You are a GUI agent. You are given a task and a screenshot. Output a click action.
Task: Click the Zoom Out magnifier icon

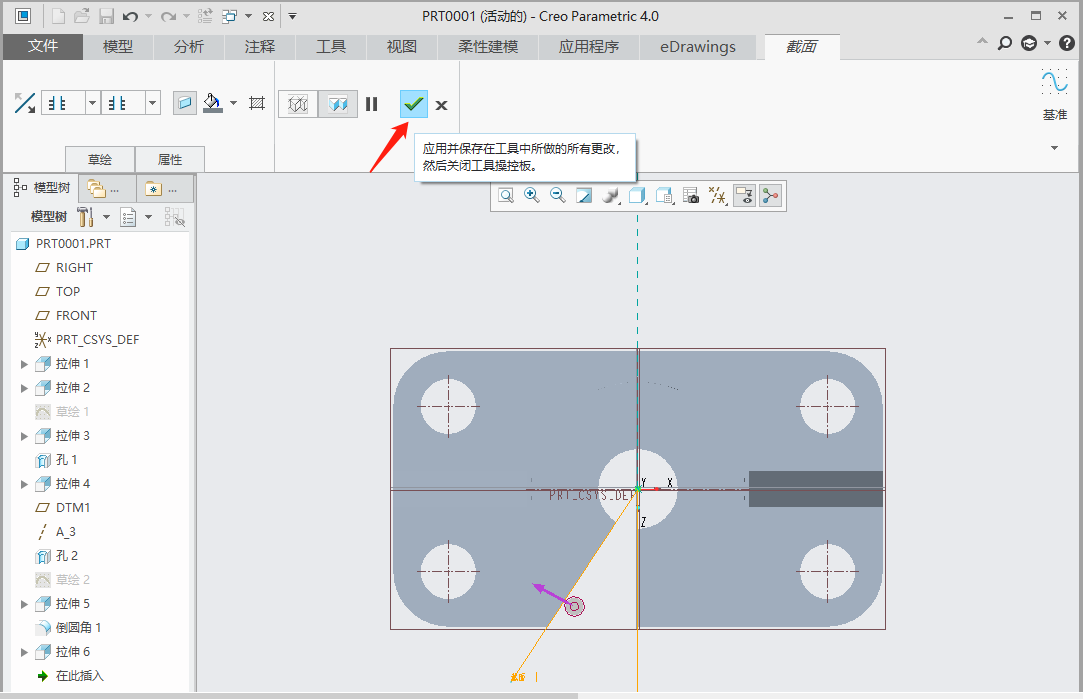557,196
